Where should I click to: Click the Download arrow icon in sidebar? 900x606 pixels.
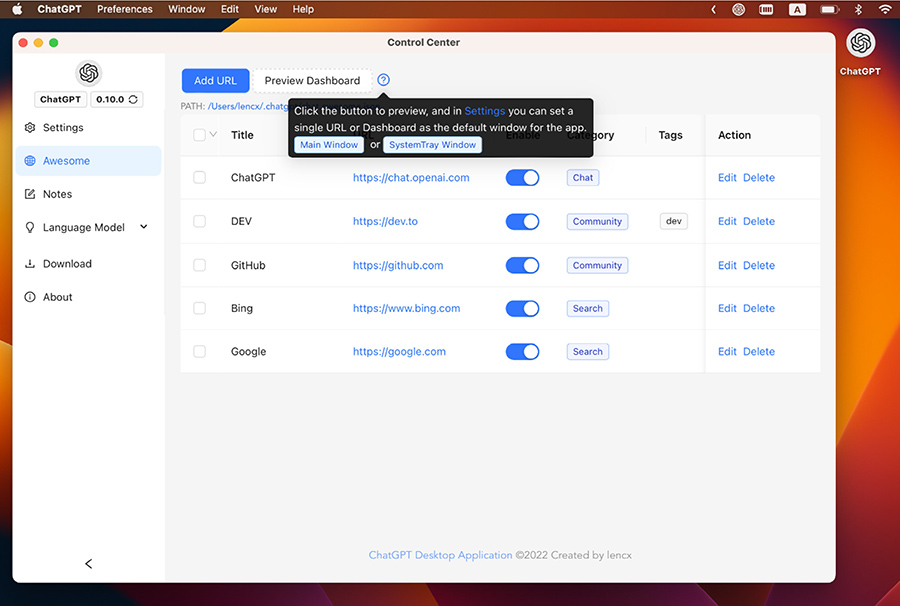(x=30, y=264)
